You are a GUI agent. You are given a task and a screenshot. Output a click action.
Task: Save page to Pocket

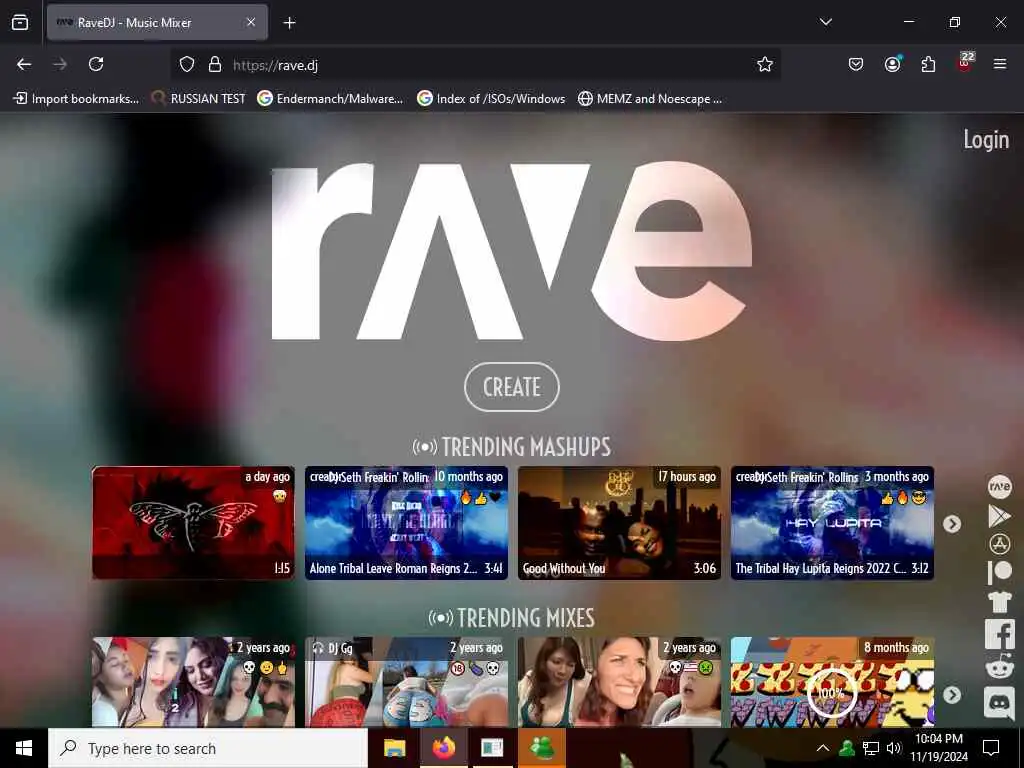pos(856,64)
